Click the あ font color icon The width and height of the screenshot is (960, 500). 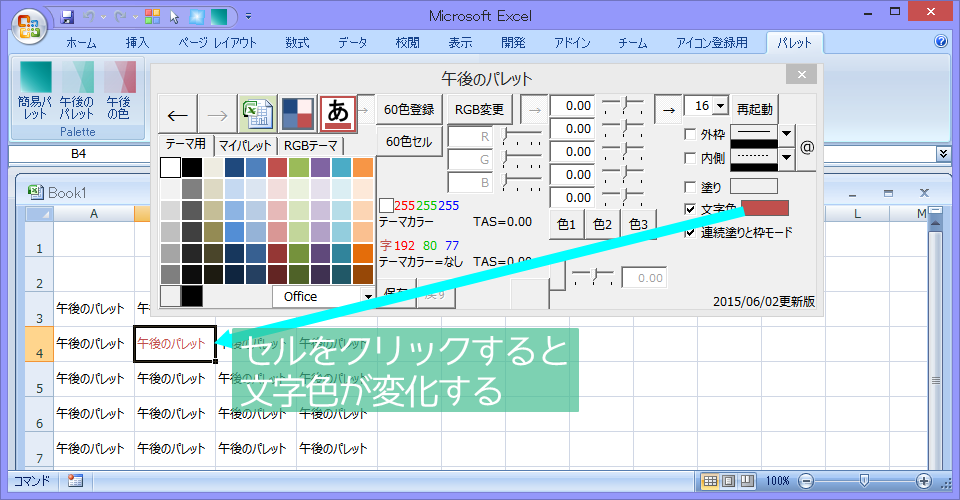click(338, 114)
